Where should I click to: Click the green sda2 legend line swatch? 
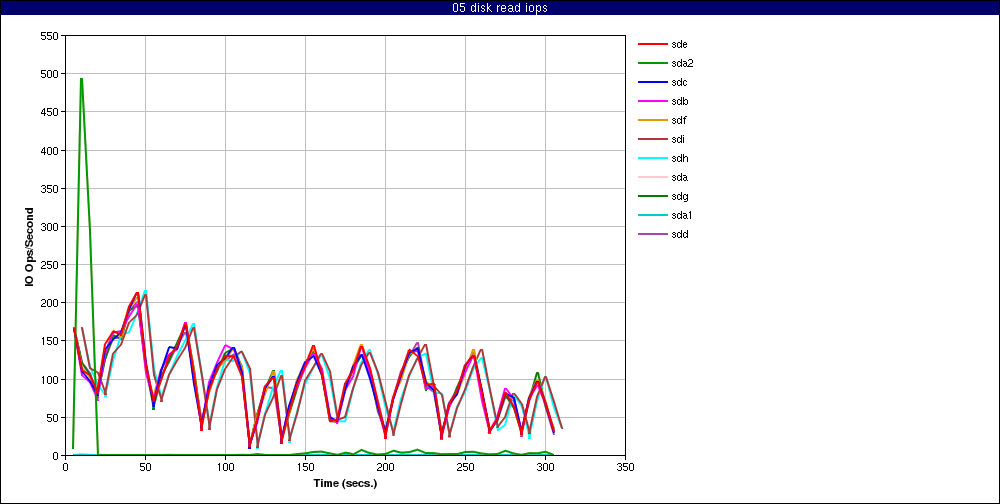point(651,63)
